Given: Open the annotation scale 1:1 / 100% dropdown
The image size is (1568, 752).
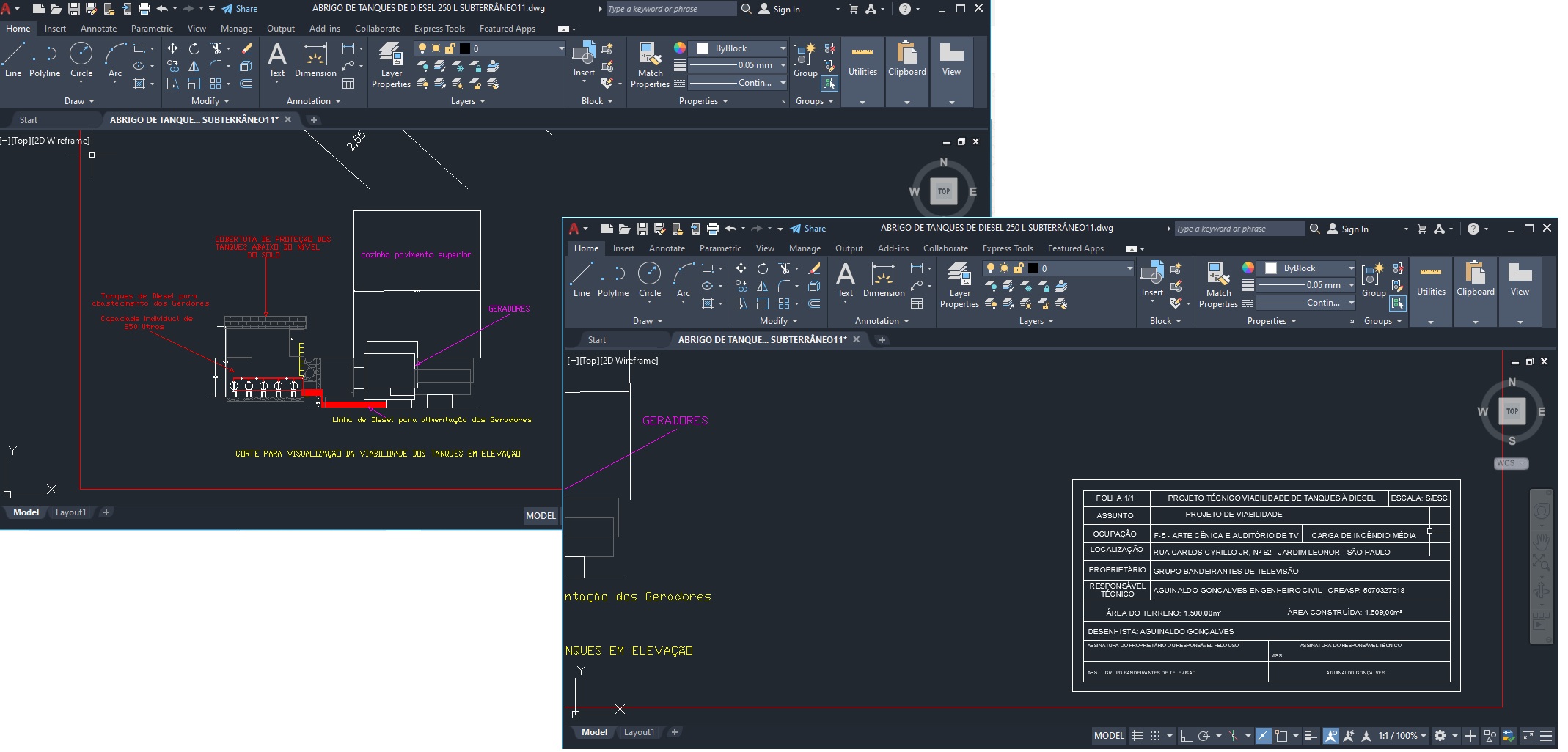Looking at the screenshot, I should tap(1402, 736).
